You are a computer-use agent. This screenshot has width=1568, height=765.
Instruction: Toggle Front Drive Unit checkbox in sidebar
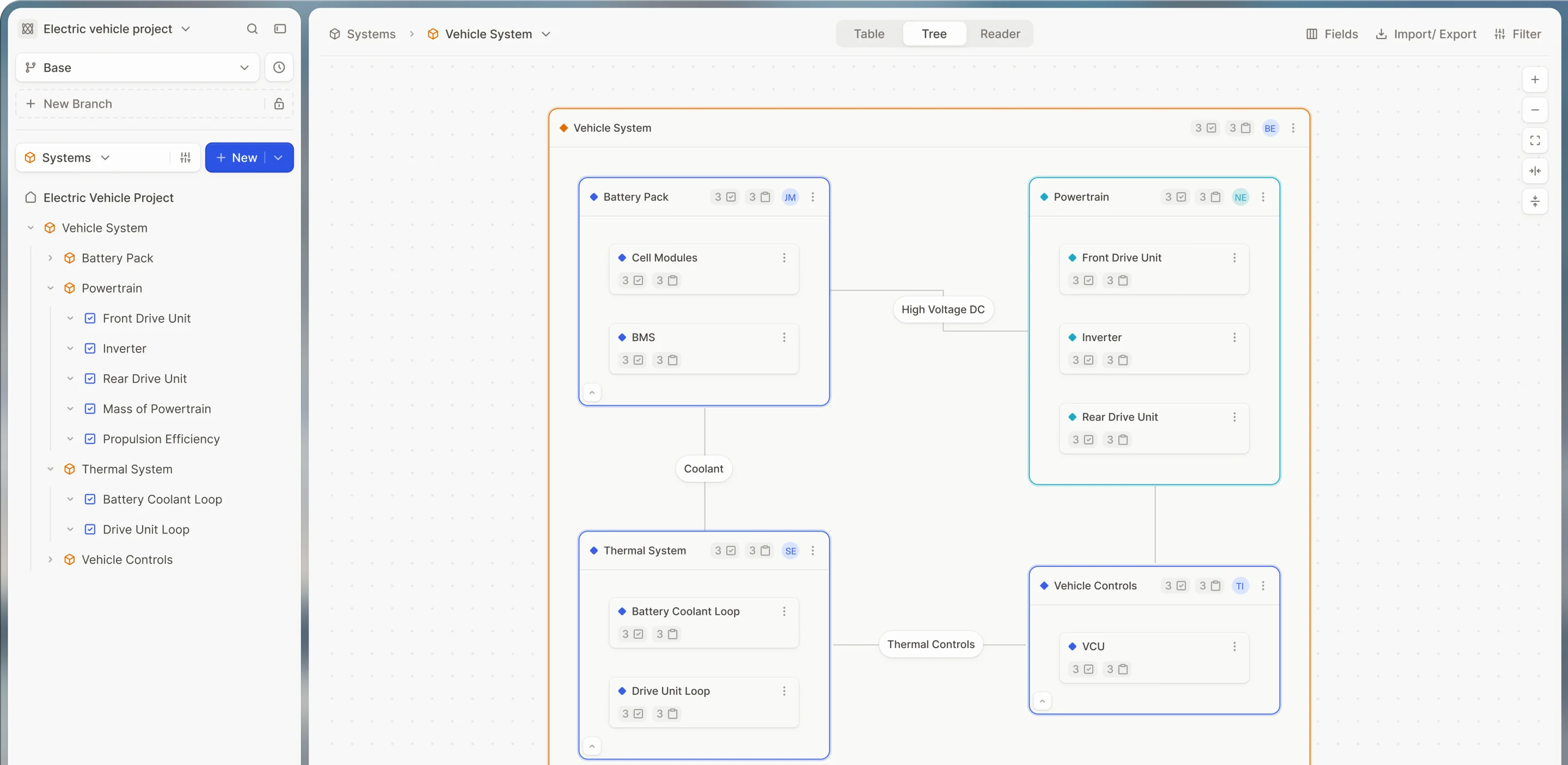pyautogui.click(x=90, y=318)
